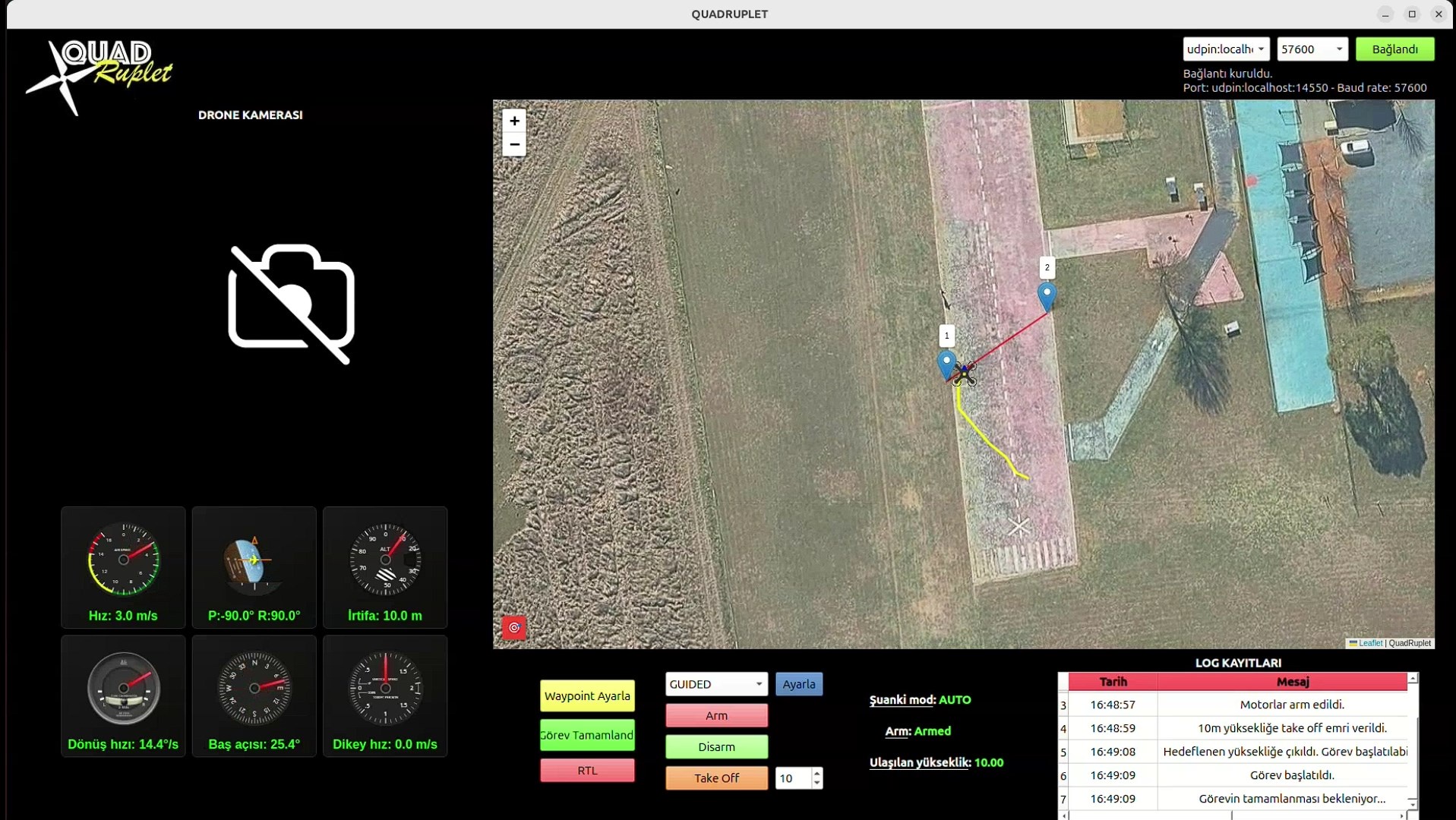Click the Tarih column header
The height and width of the screenshot is (820, 1456).
(1113, 682)
